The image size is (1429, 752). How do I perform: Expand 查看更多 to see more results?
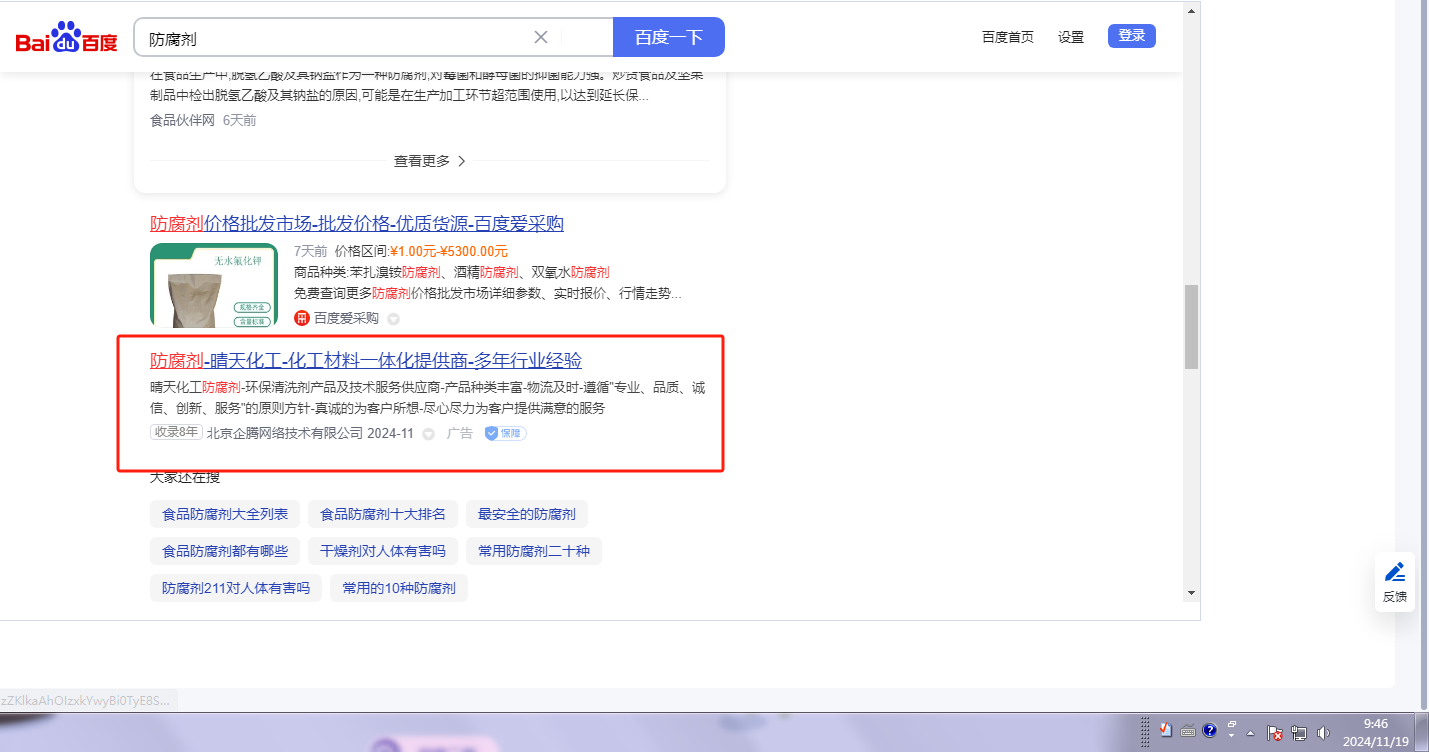coord(430,161)
